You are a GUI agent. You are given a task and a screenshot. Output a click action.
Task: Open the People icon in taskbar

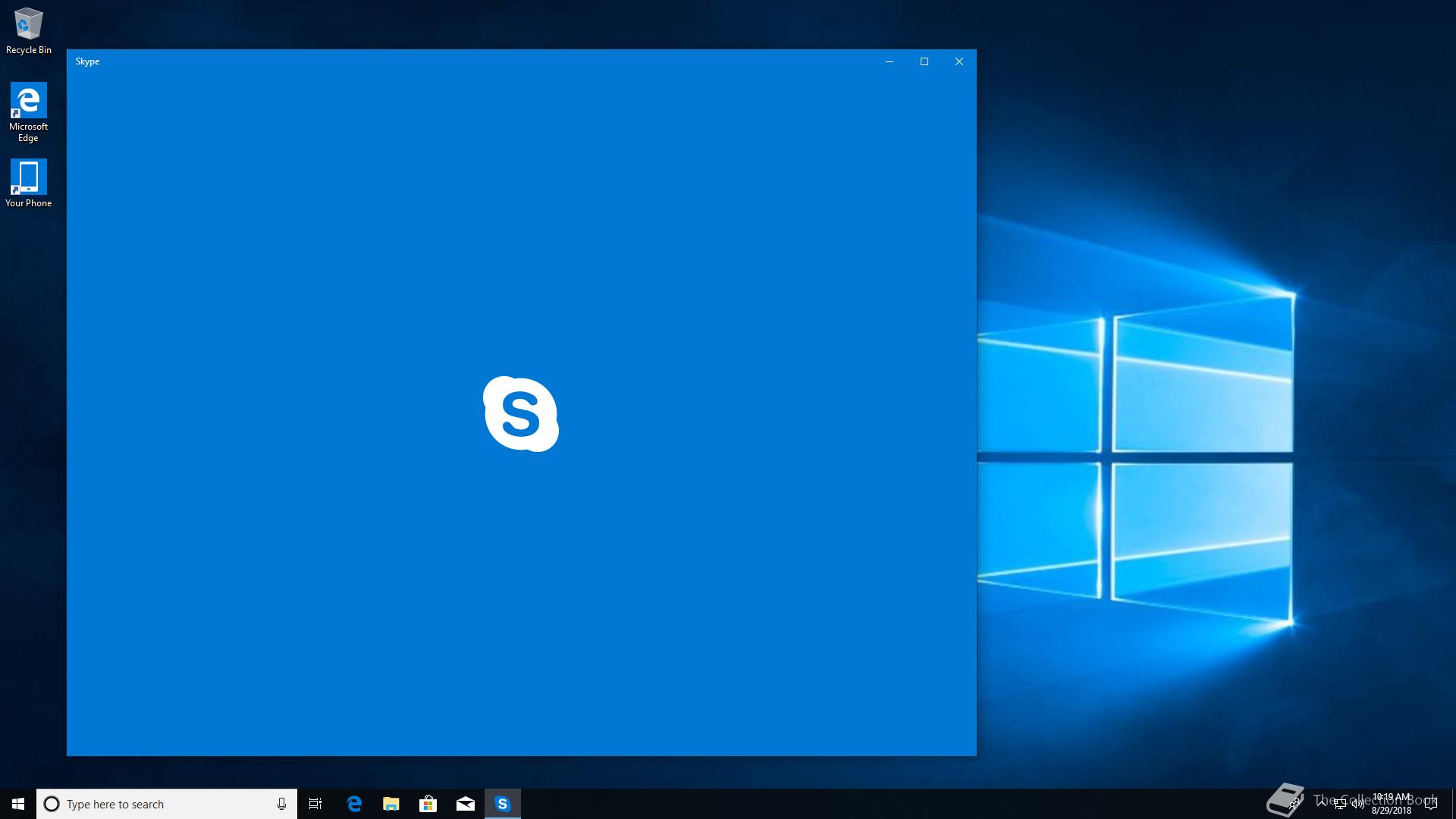(1294, 803)
